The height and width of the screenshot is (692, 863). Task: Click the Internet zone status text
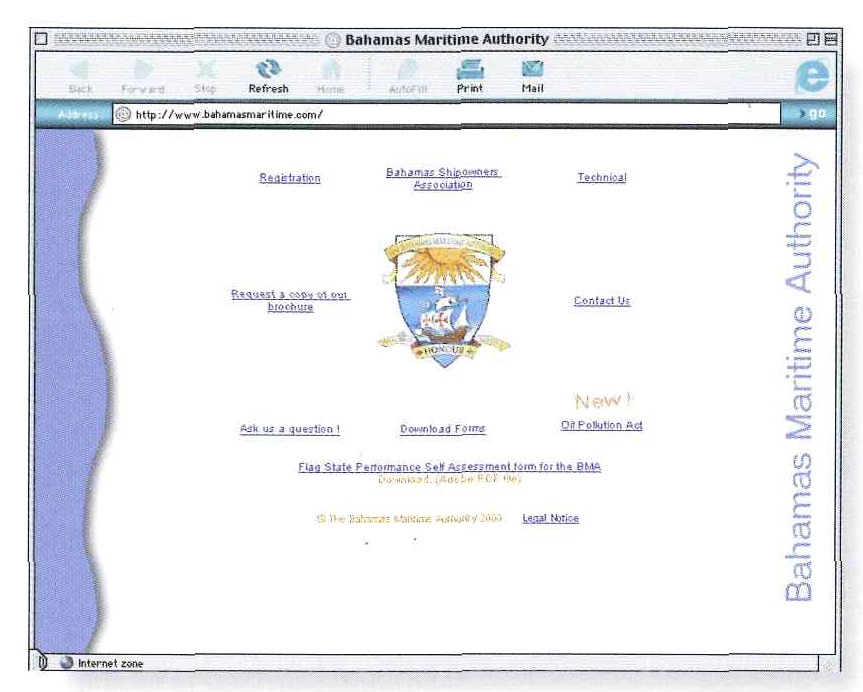point(111,663)
